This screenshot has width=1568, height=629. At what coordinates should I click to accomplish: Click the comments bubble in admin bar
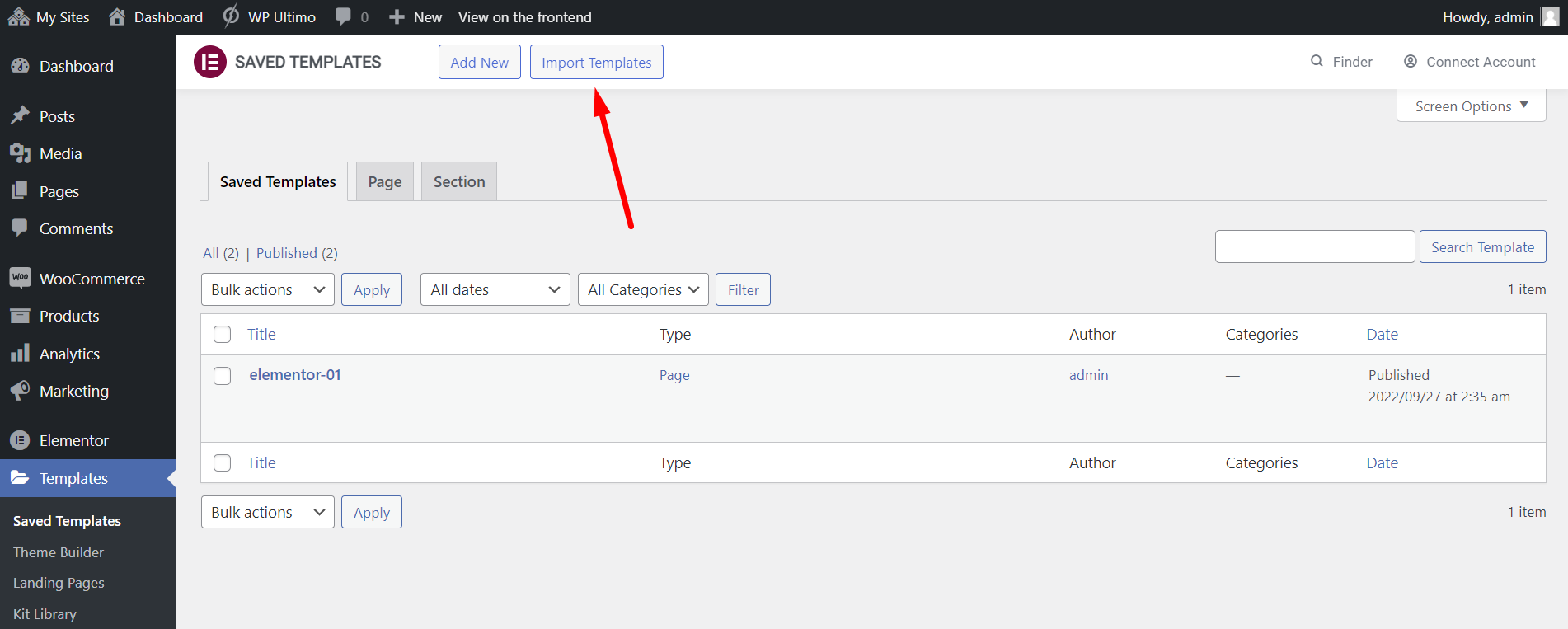[x=344, y=16]
